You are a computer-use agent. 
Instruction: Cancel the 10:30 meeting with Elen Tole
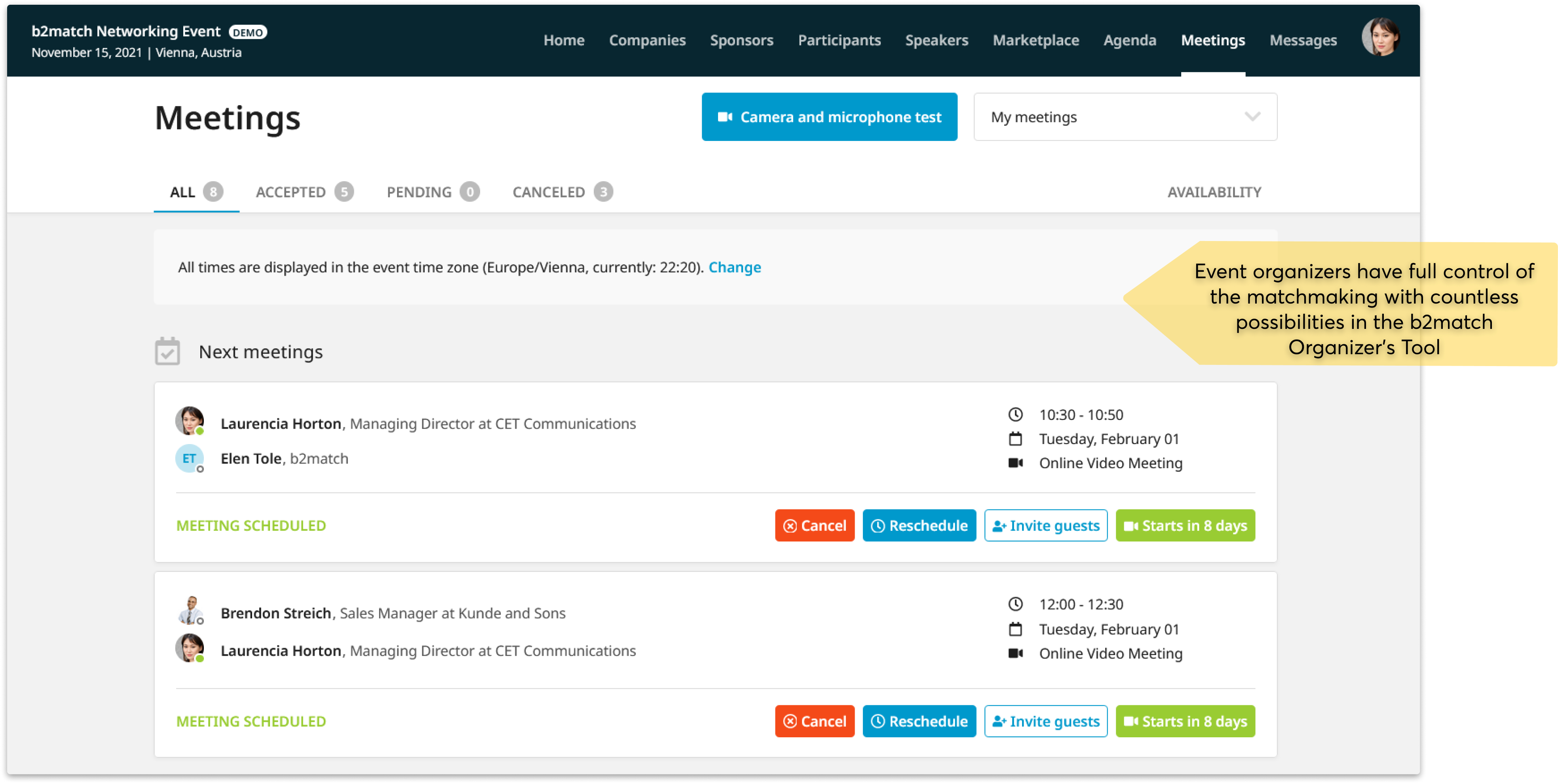(x=814, y=526)
